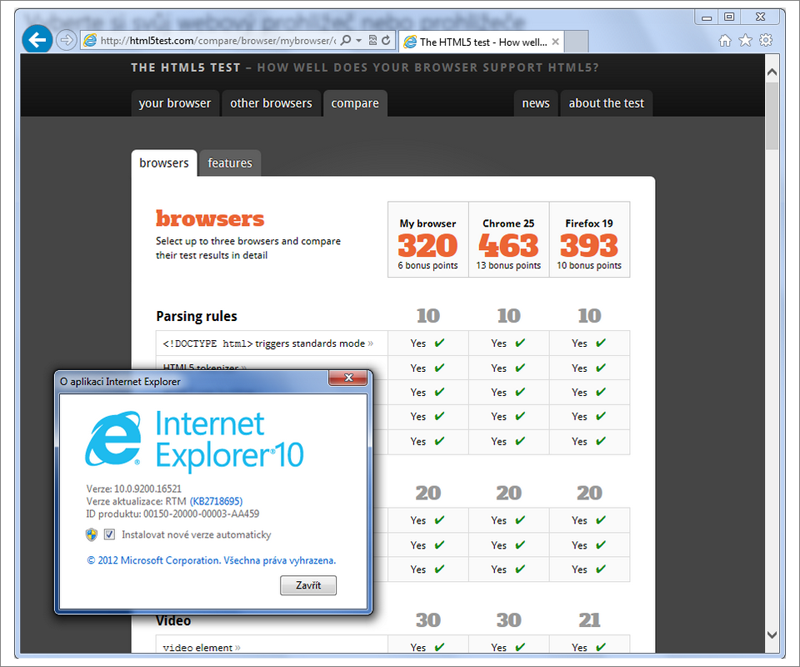Toggle the Compatibility View icon in address bar

tap(373, 41)
